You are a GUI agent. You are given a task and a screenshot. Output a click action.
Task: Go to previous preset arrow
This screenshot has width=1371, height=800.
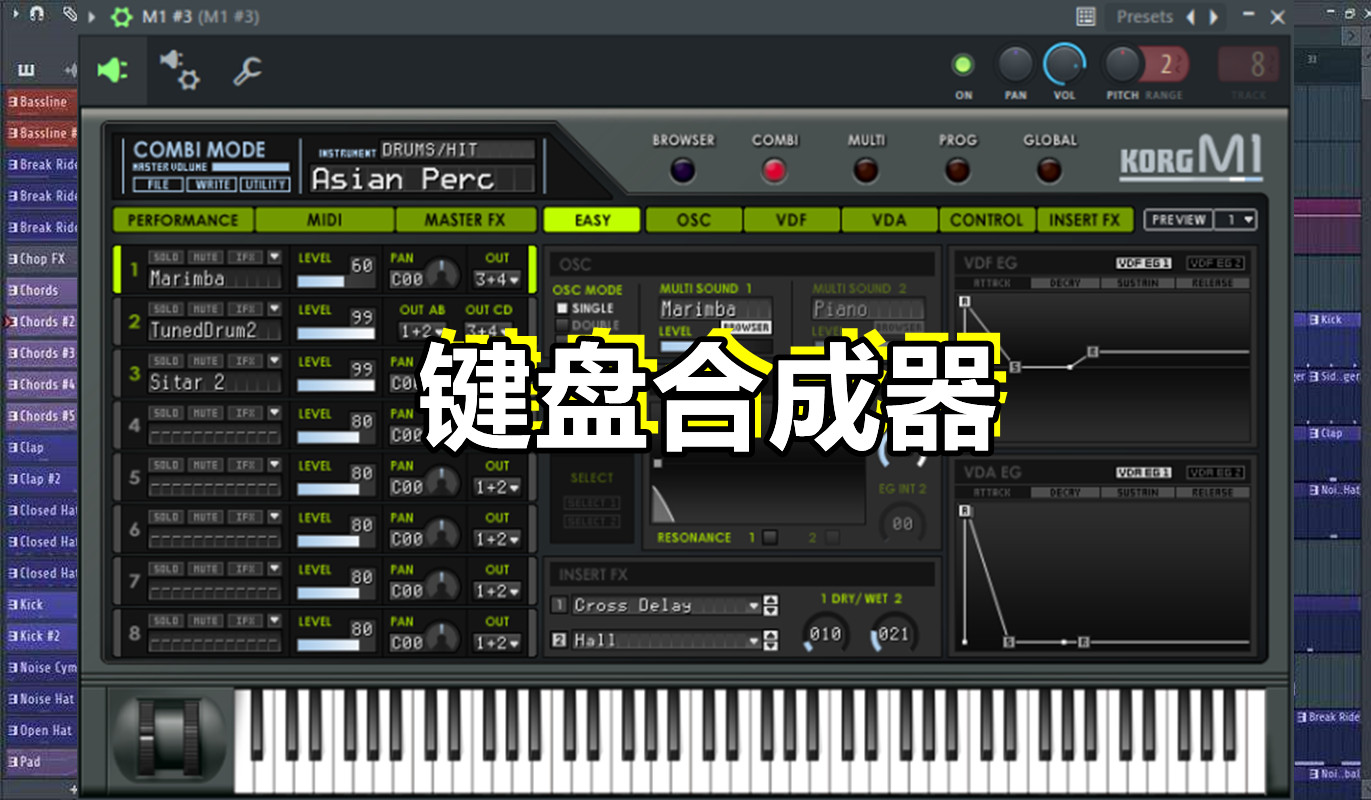coord(1190,17)
